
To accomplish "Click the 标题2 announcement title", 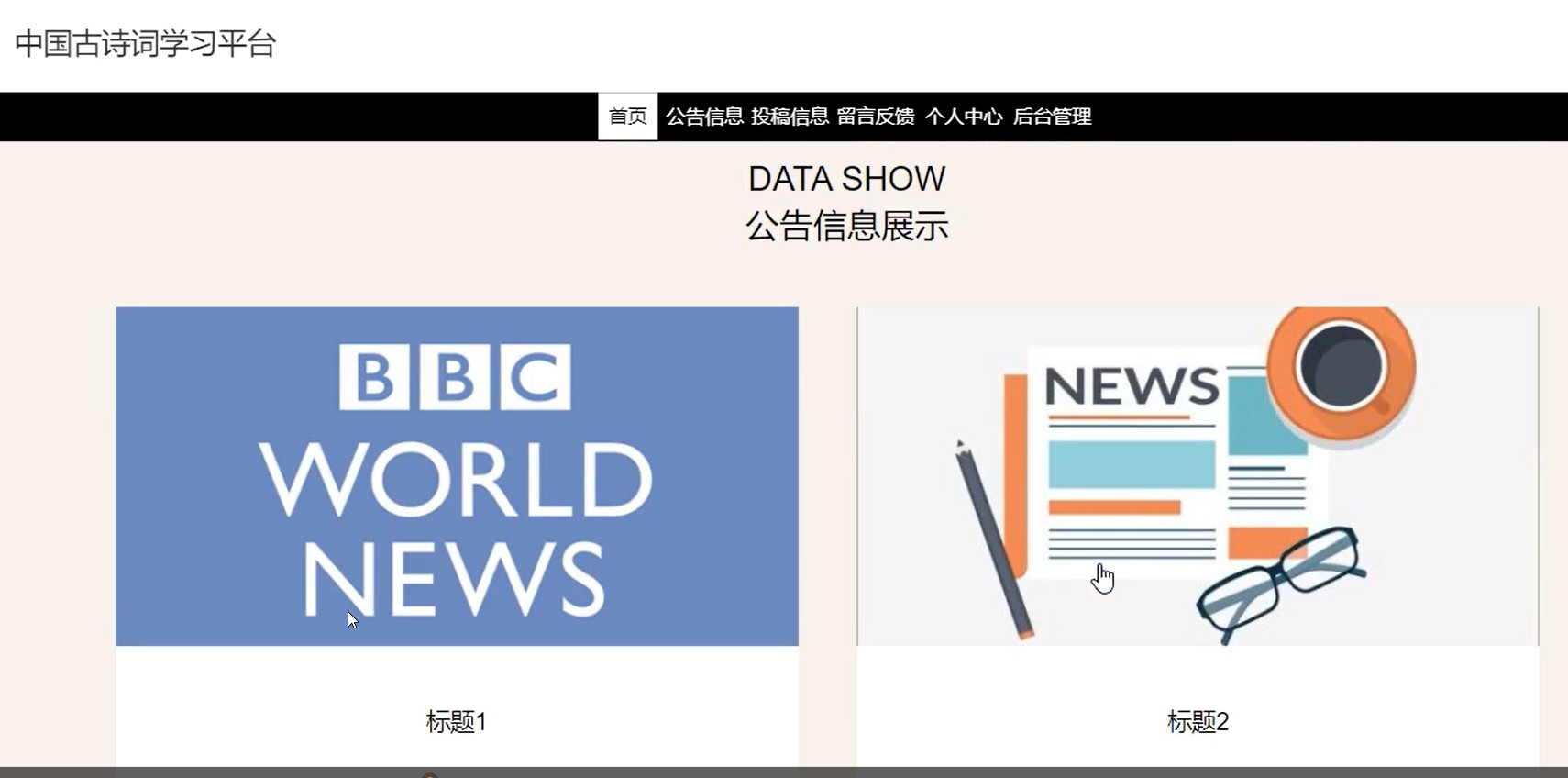I will coord(1198,722).
